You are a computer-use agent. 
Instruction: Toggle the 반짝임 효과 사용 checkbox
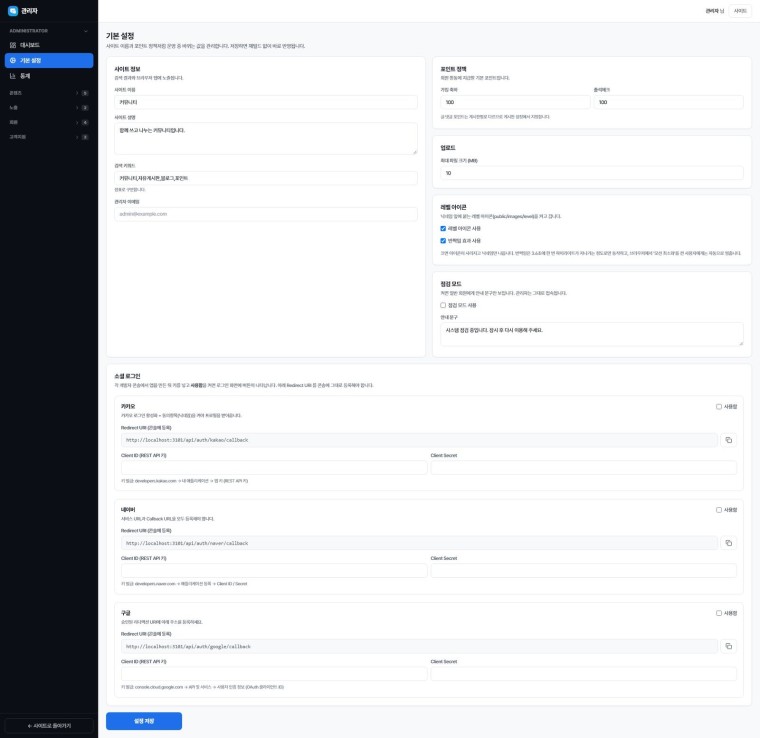[x=443, y=241]
